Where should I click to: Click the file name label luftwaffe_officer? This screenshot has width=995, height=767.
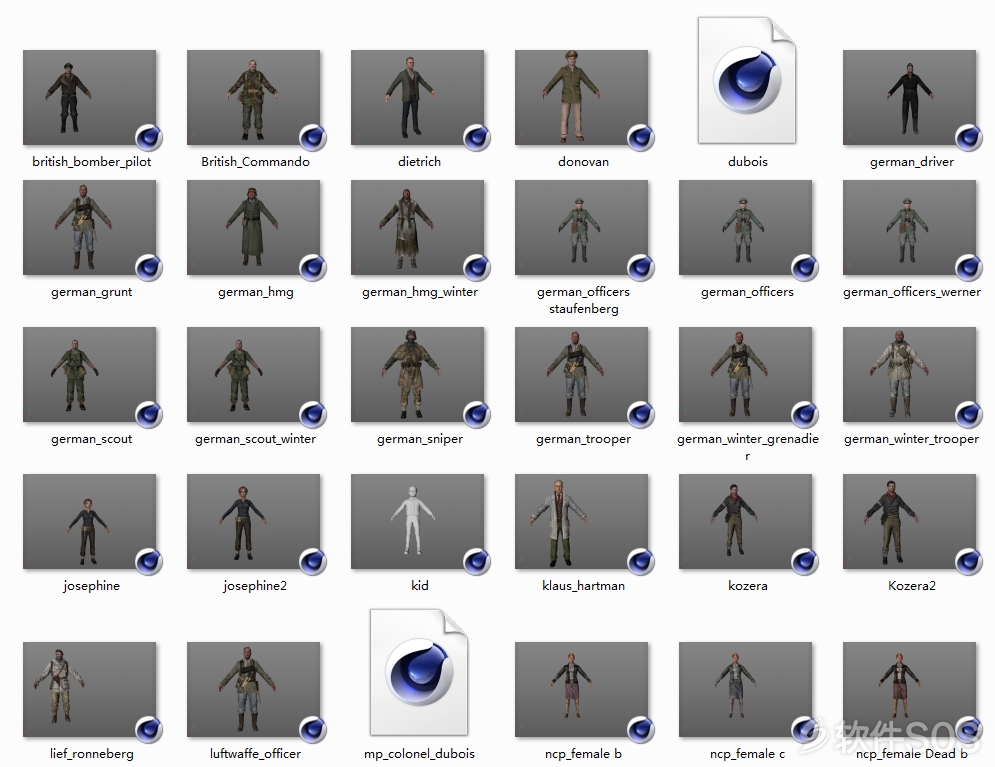coord(255,754)
